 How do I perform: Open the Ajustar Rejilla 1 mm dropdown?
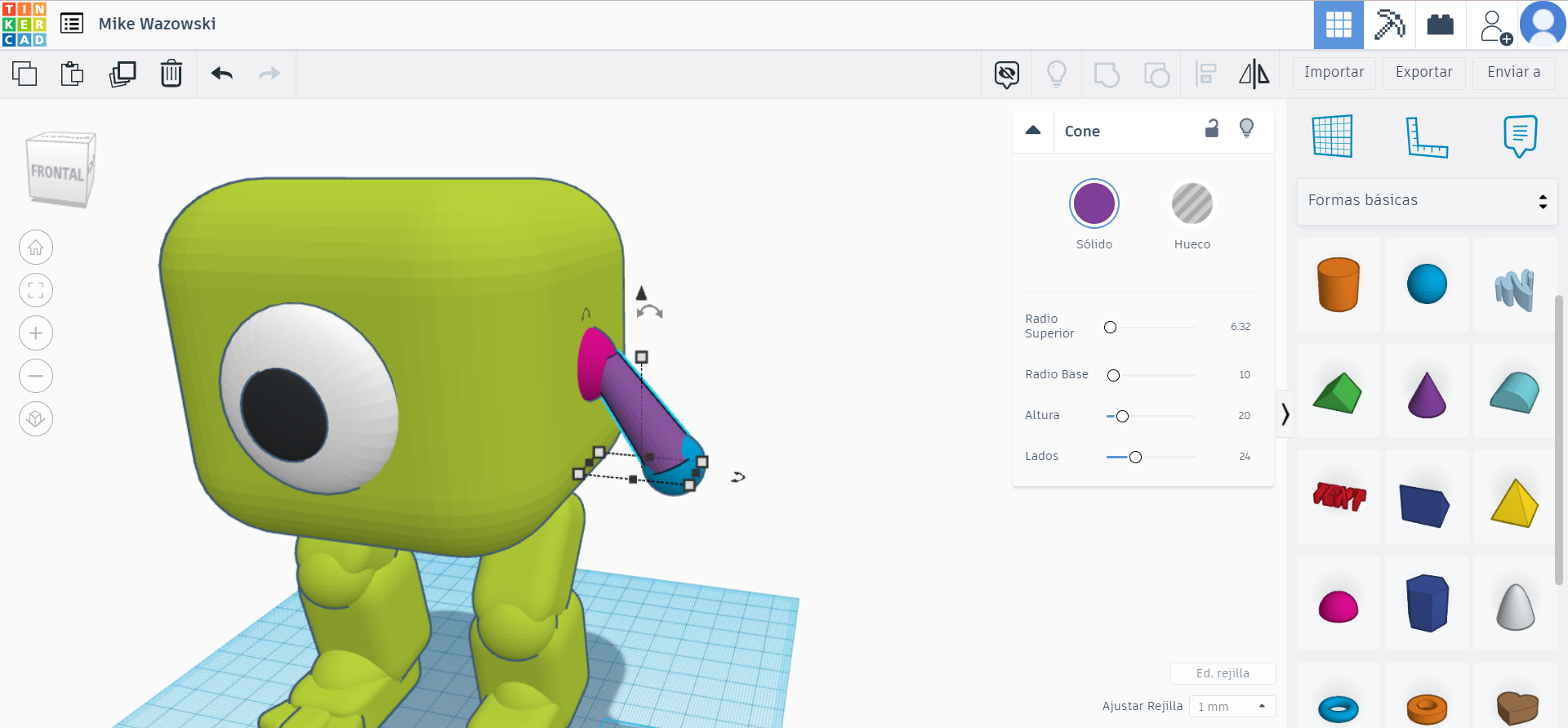tap(1232, 707)
